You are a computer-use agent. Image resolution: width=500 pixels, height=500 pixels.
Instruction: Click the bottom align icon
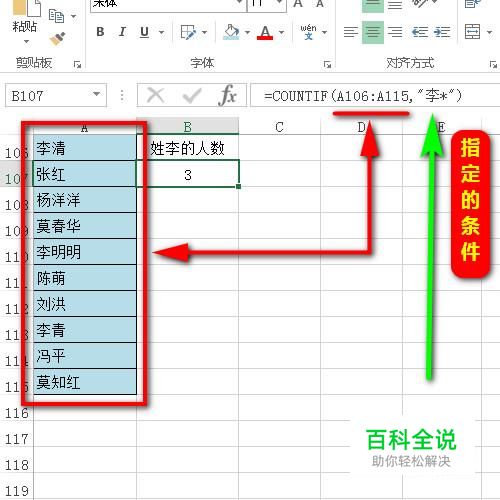click(x=395, y=5)
